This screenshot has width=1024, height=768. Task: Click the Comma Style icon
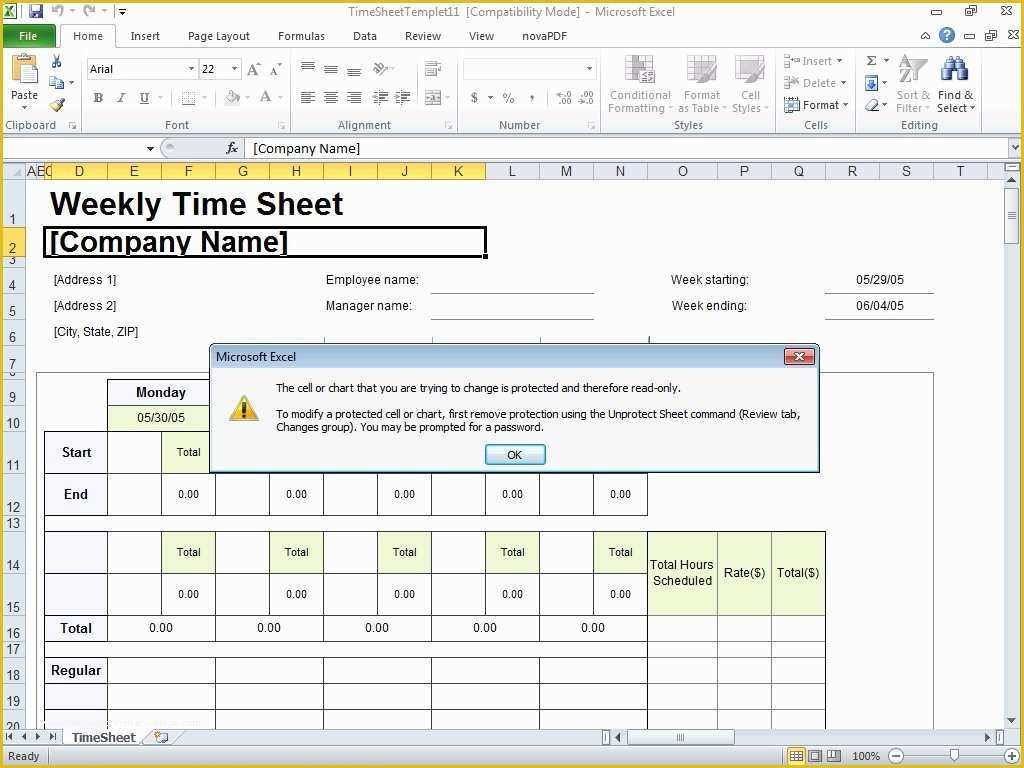(x=533, y=98)
